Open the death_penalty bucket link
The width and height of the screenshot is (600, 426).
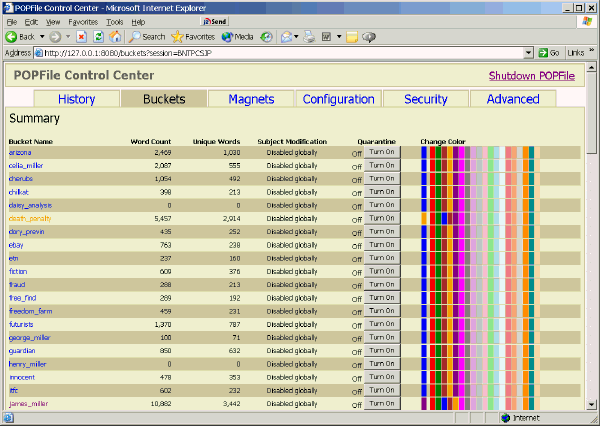click(30, 219)
